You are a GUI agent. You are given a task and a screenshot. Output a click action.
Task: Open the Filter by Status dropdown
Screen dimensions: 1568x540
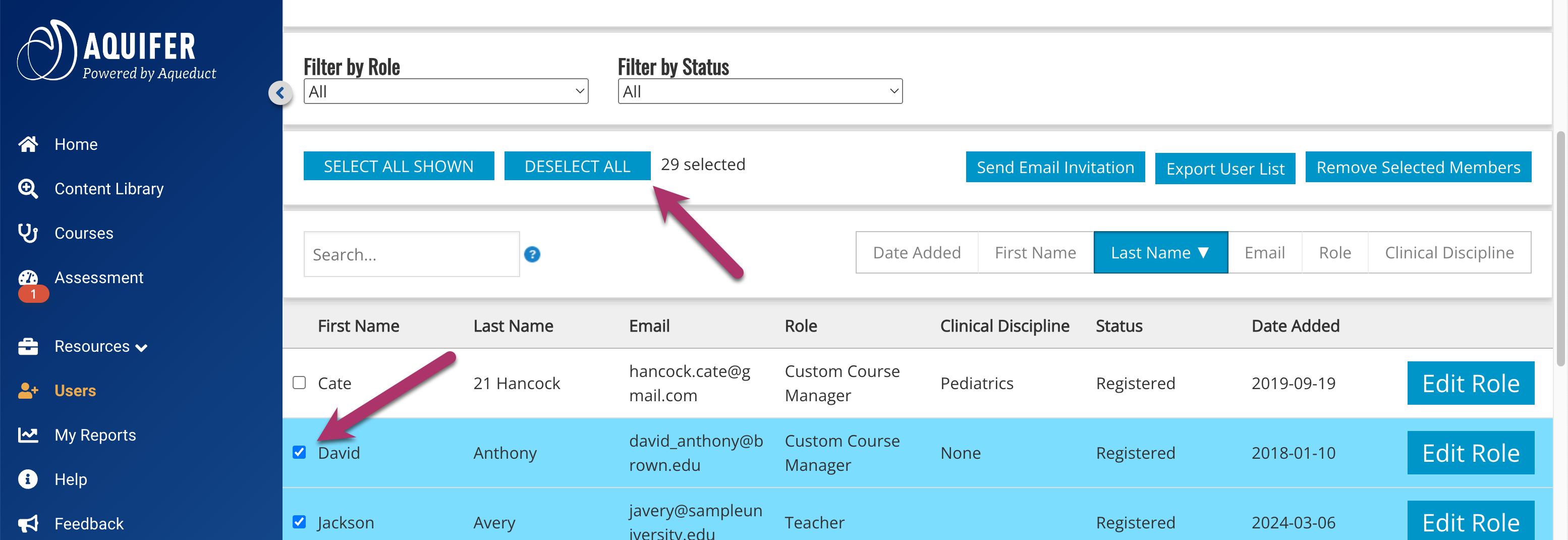coord(760,91)
